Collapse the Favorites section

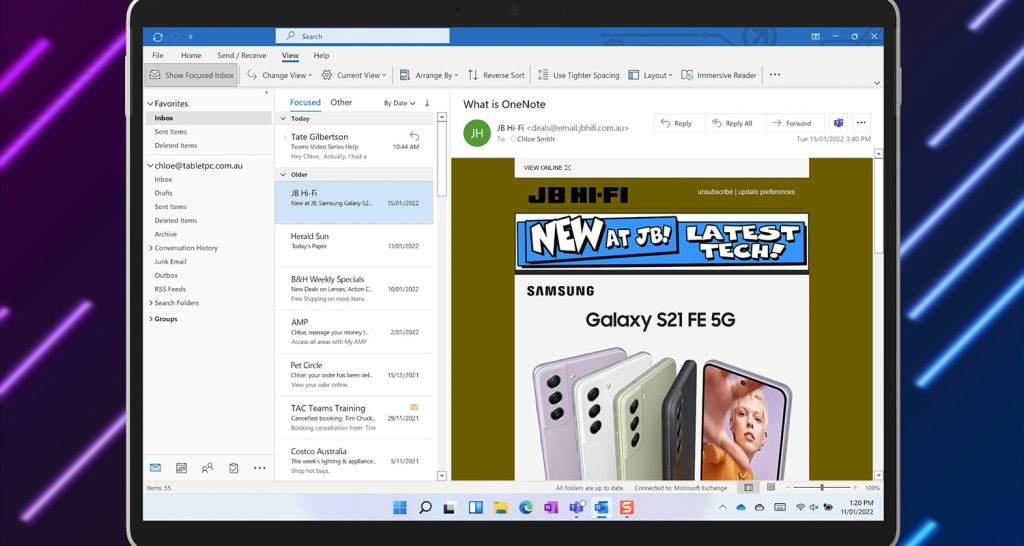pyautogui.click(x=150, y=104)
